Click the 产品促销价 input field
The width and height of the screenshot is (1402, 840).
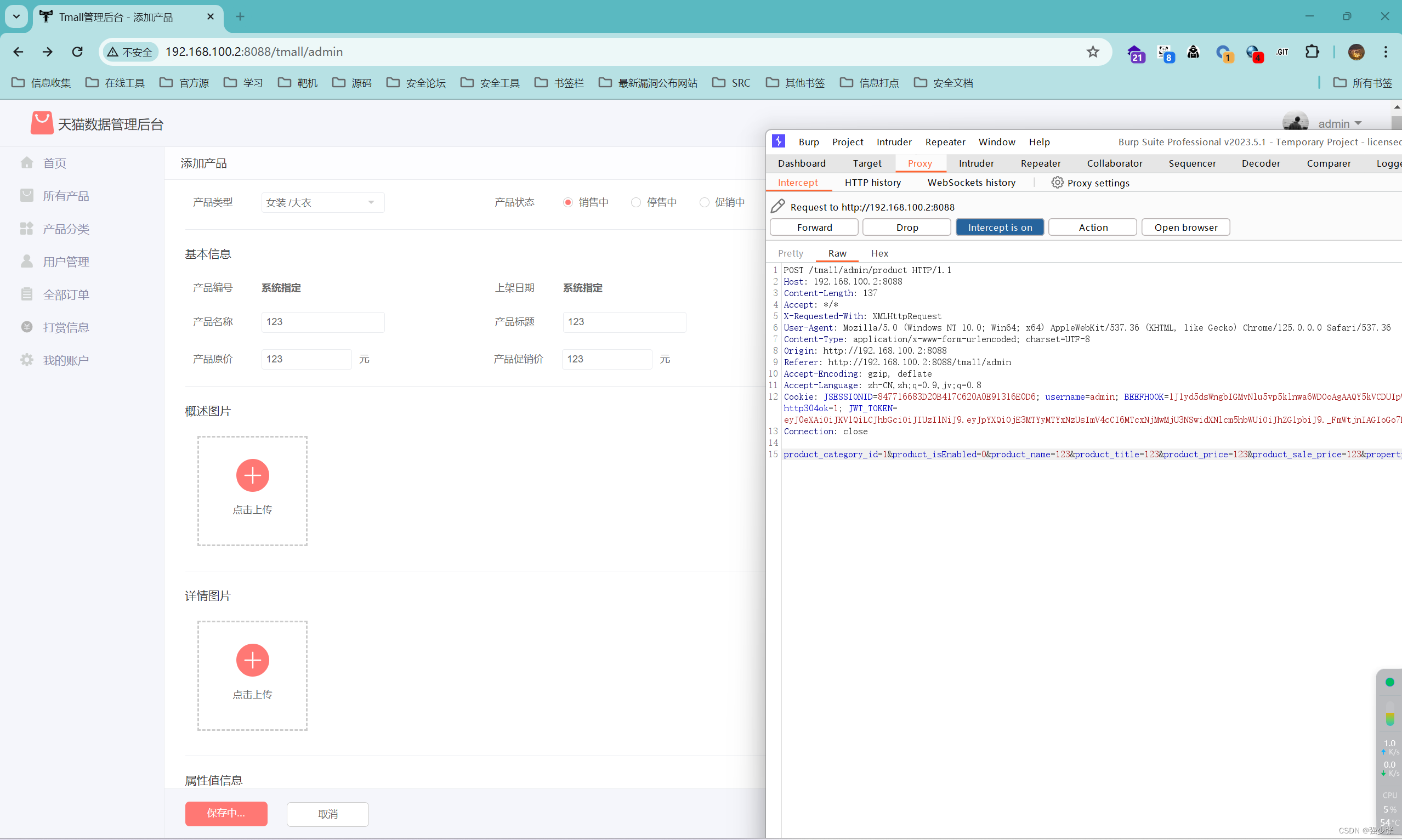coord(607,359)
